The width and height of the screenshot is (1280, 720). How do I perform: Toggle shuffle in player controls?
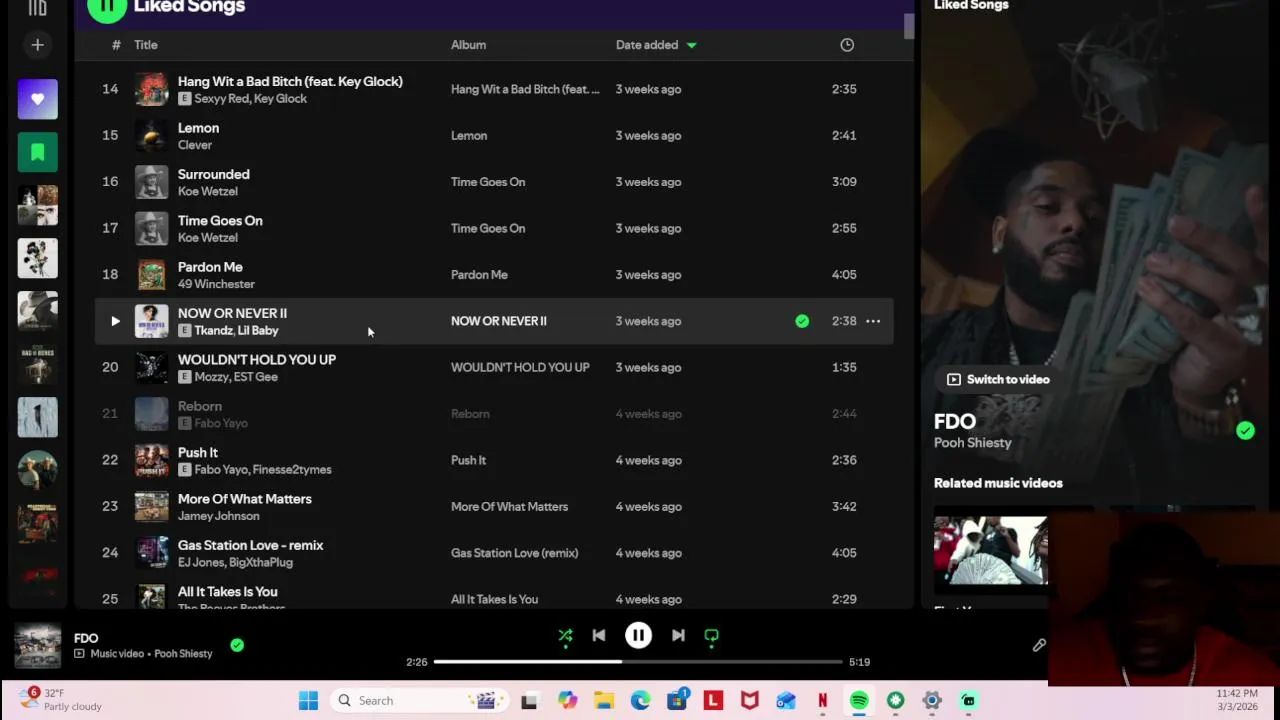pos(565,635)
